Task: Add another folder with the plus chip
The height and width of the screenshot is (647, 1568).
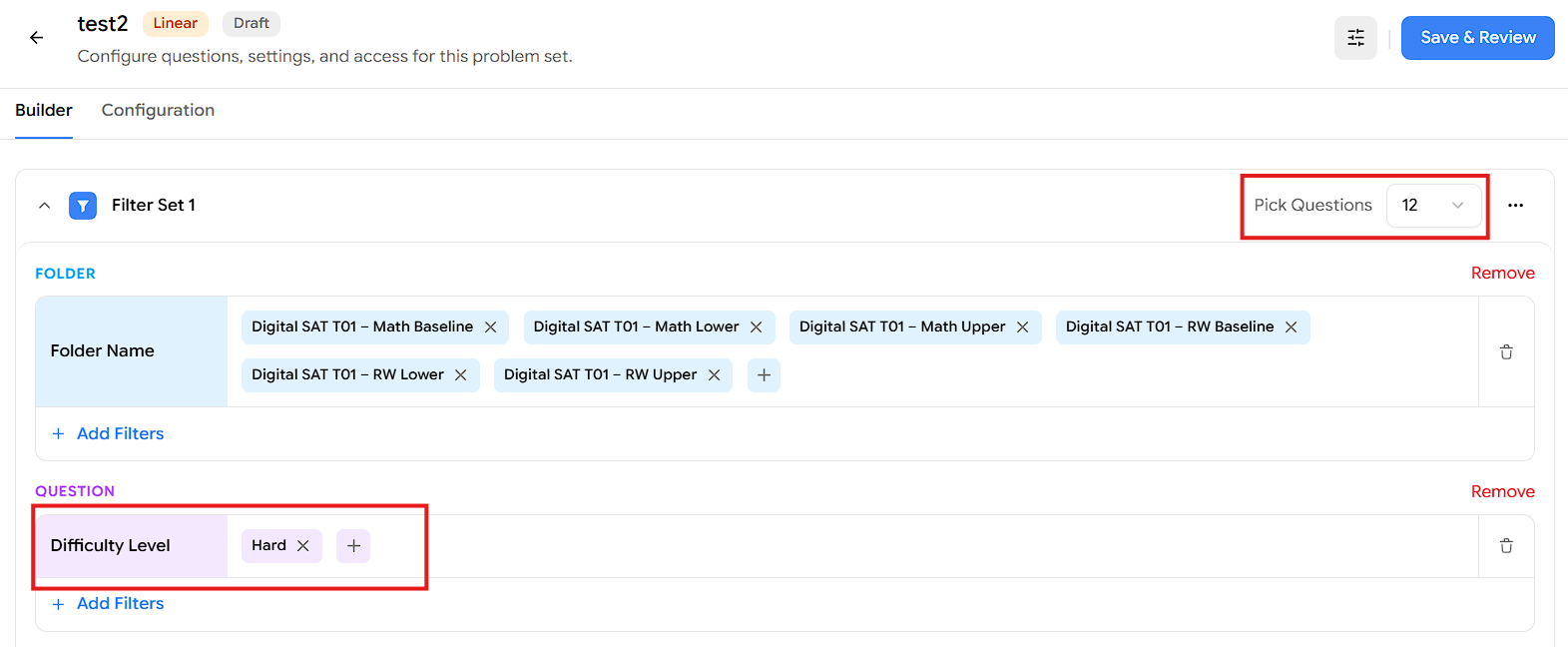Action: pyautogui.click(x=764, y=375)
